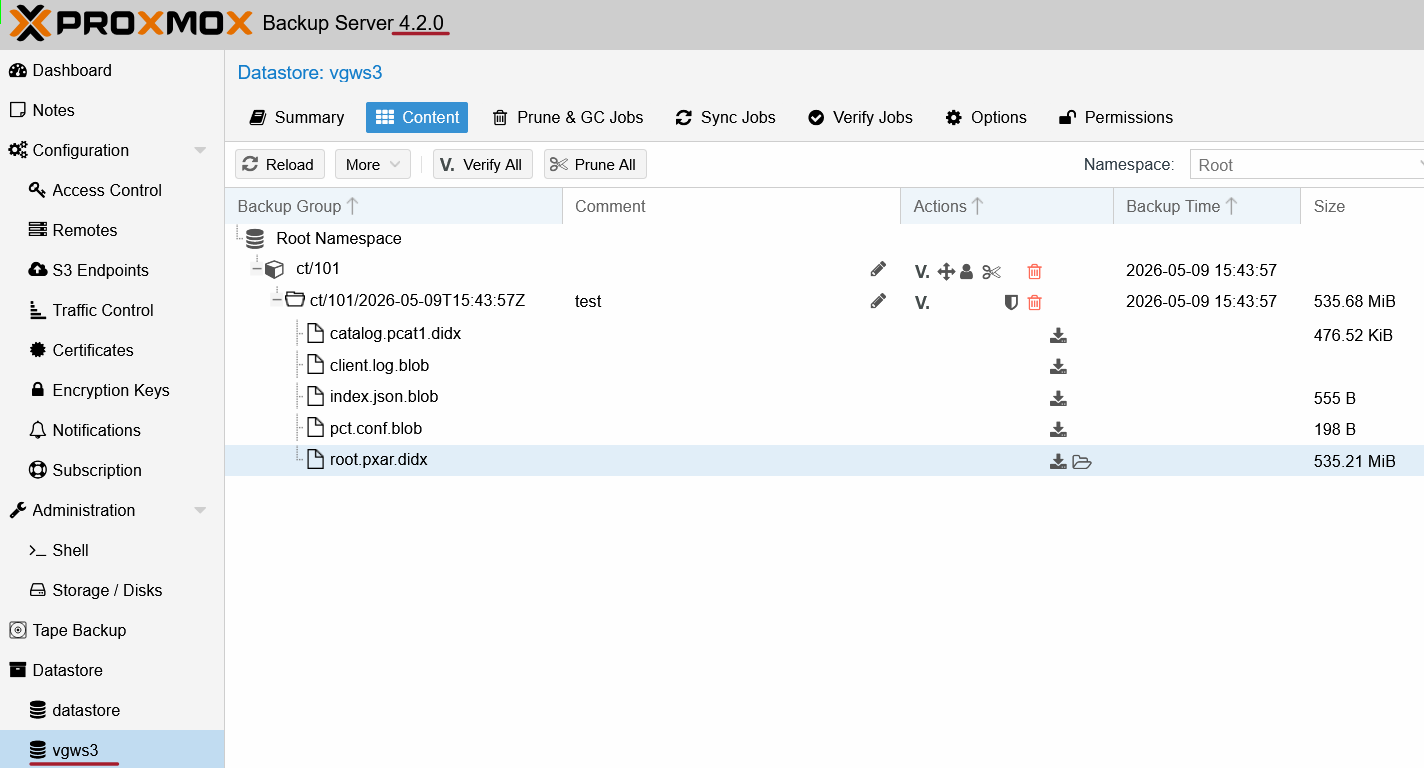
Task: Sort by Backup Group column header
Action: (394, 206)
